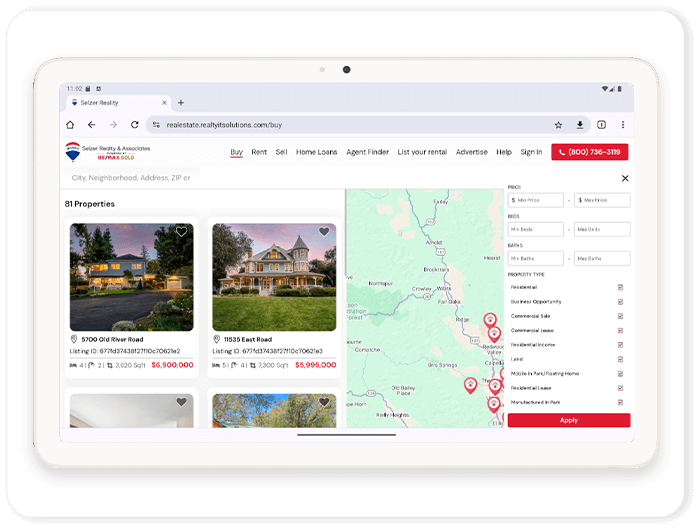Open the browser three-dot menu

coord(623,125)
